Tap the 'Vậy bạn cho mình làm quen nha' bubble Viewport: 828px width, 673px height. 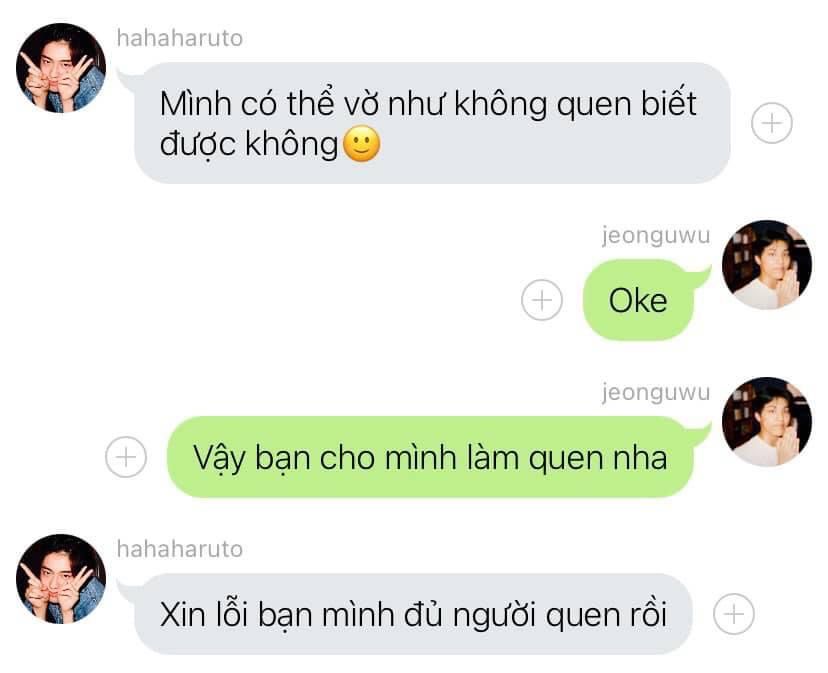pyautogui.click(x=430, y=457)
